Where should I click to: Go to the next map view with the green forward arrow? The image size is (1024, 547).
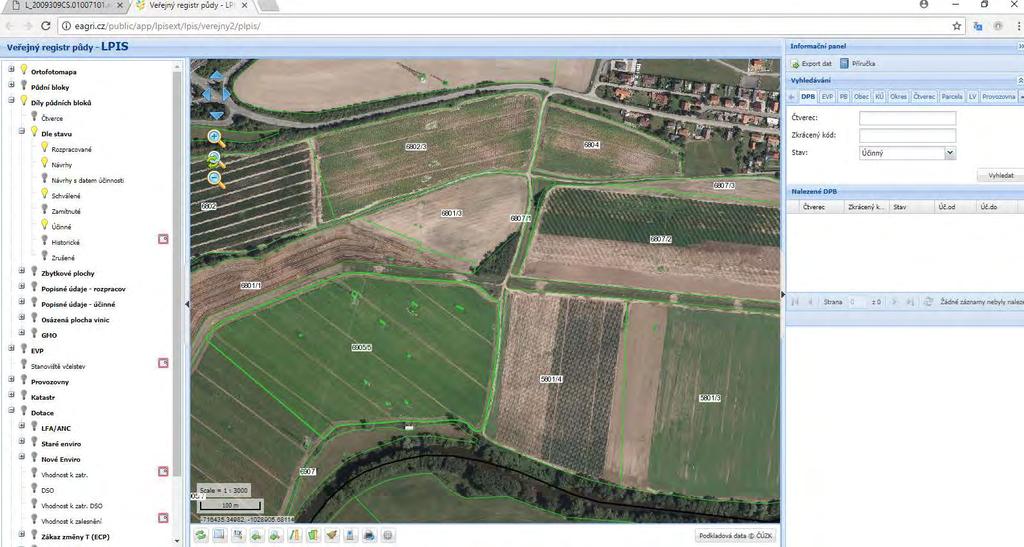point(276,535)
